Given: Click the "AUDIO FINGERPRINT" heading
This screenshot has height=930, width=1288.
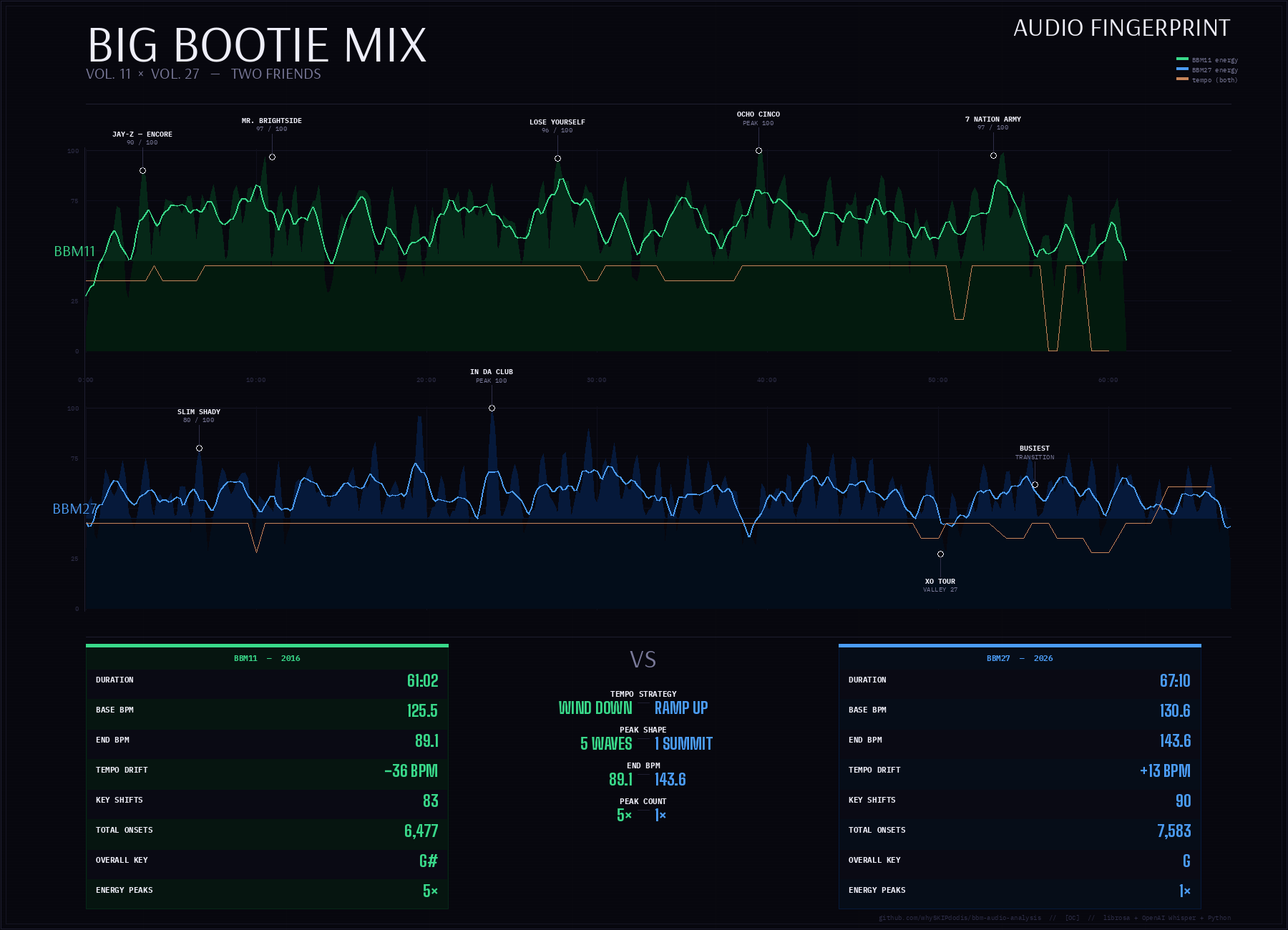Looking at the screenshot, I should pos(1122,28).
